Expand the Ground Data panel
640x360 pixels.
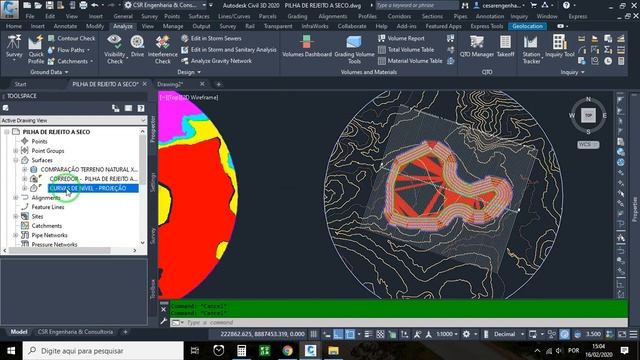(49, 72)
